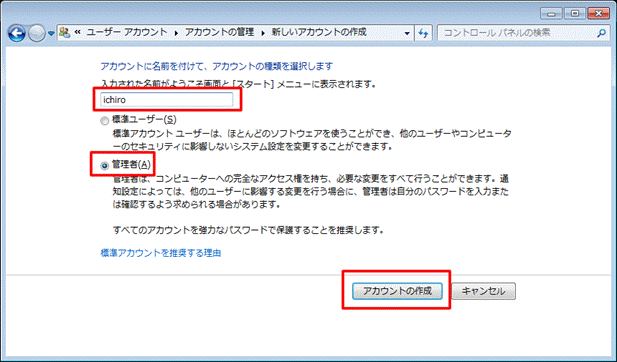Maximize the window
Screen dimensions: 617x362
[x=575, y=14]
